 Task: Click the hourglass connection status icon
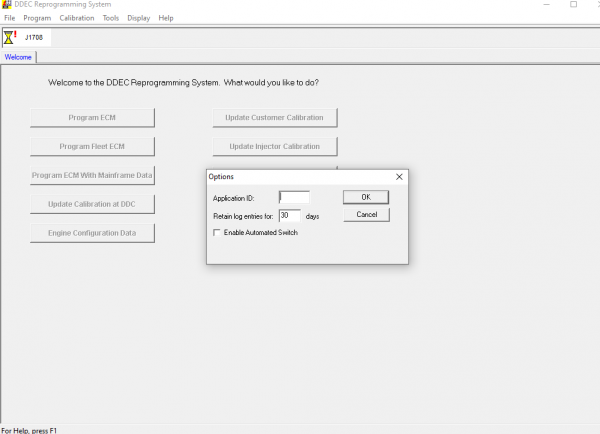(9, 38)
